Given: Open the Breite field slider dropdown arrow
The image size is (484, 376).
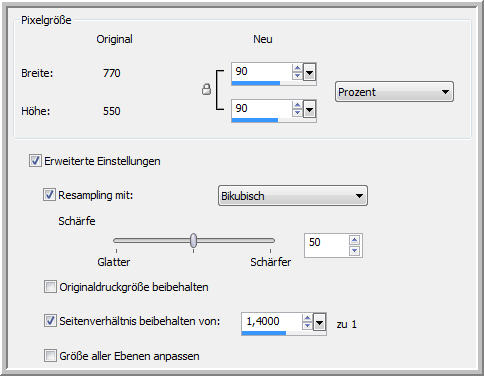Looking at the screenshot, I should pyautogui.click(x=309, y=72).
